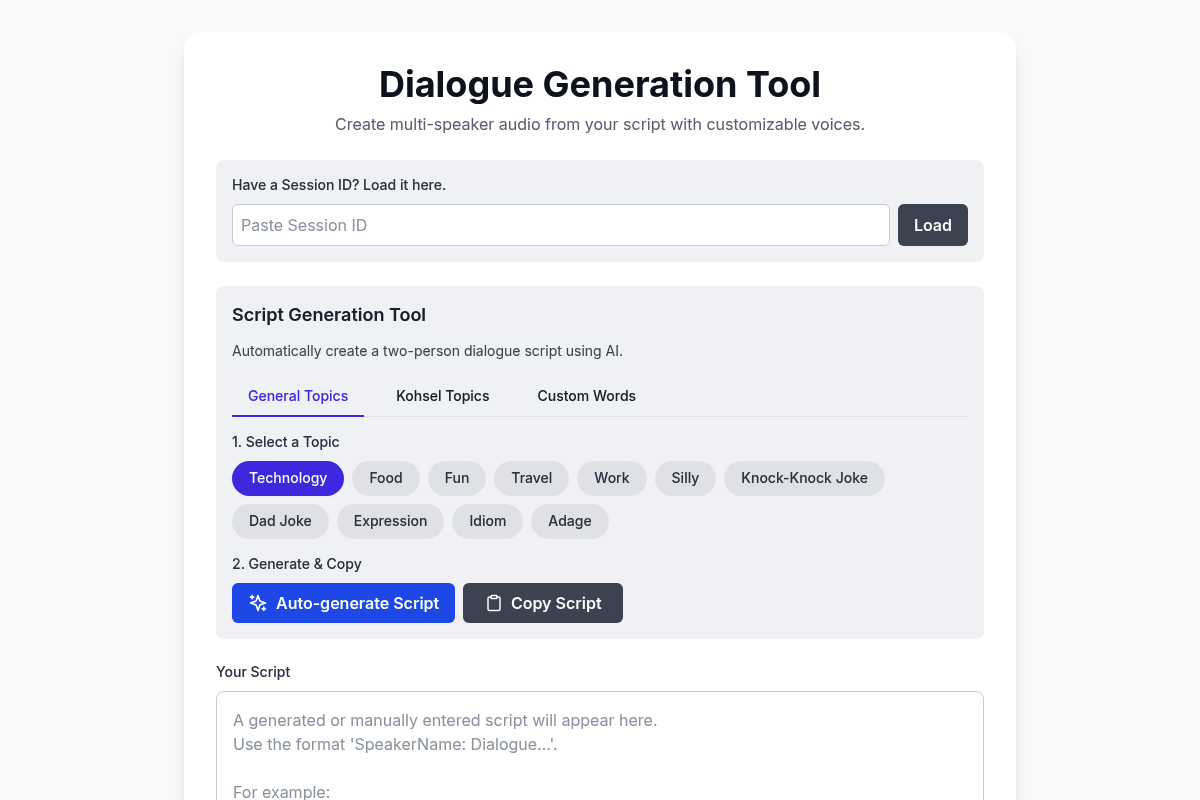Choose the Adage topic
1200x800 pixels.
tap(569, 521)
